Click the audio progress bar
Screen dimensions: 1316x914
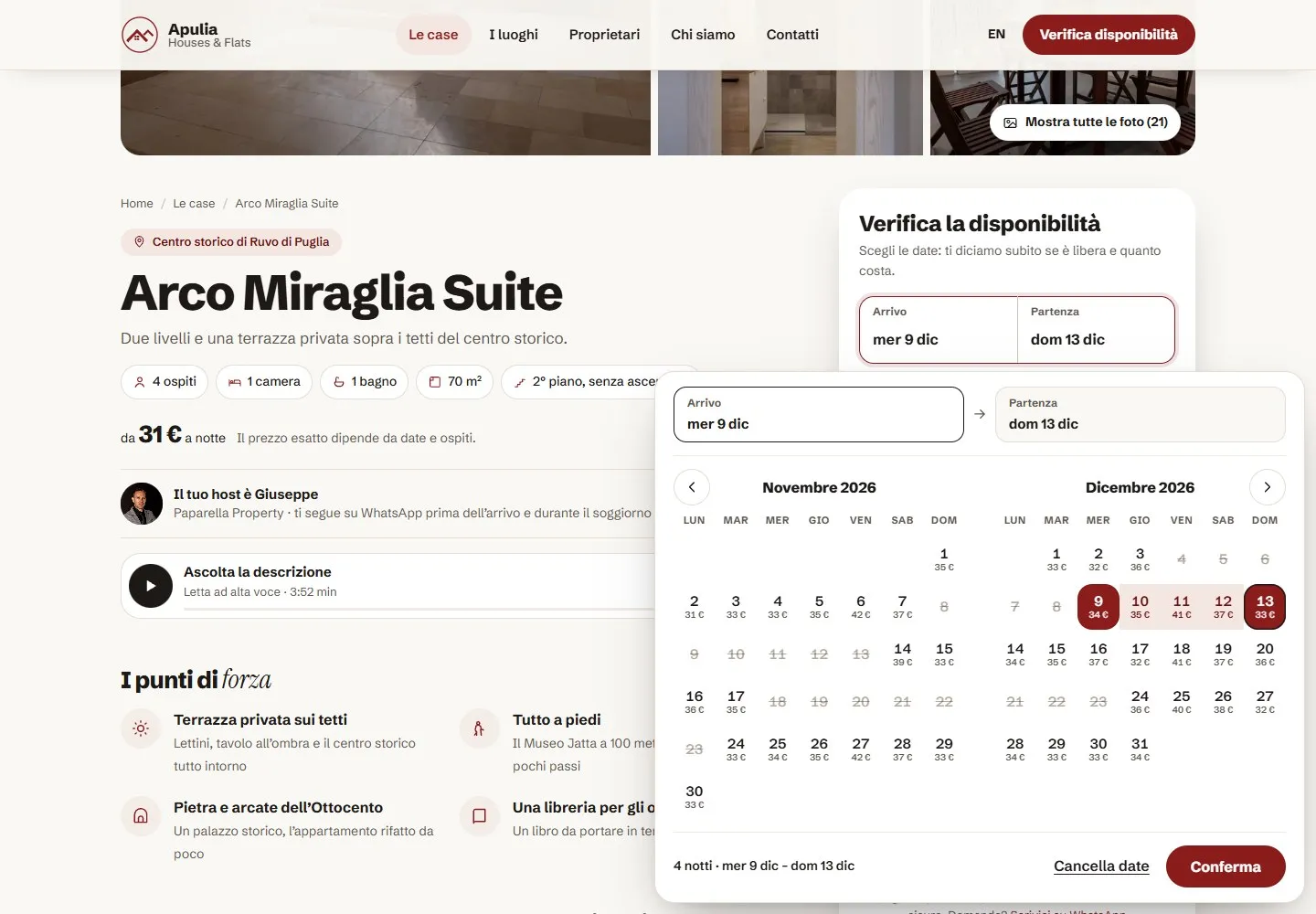pos(420,609)
